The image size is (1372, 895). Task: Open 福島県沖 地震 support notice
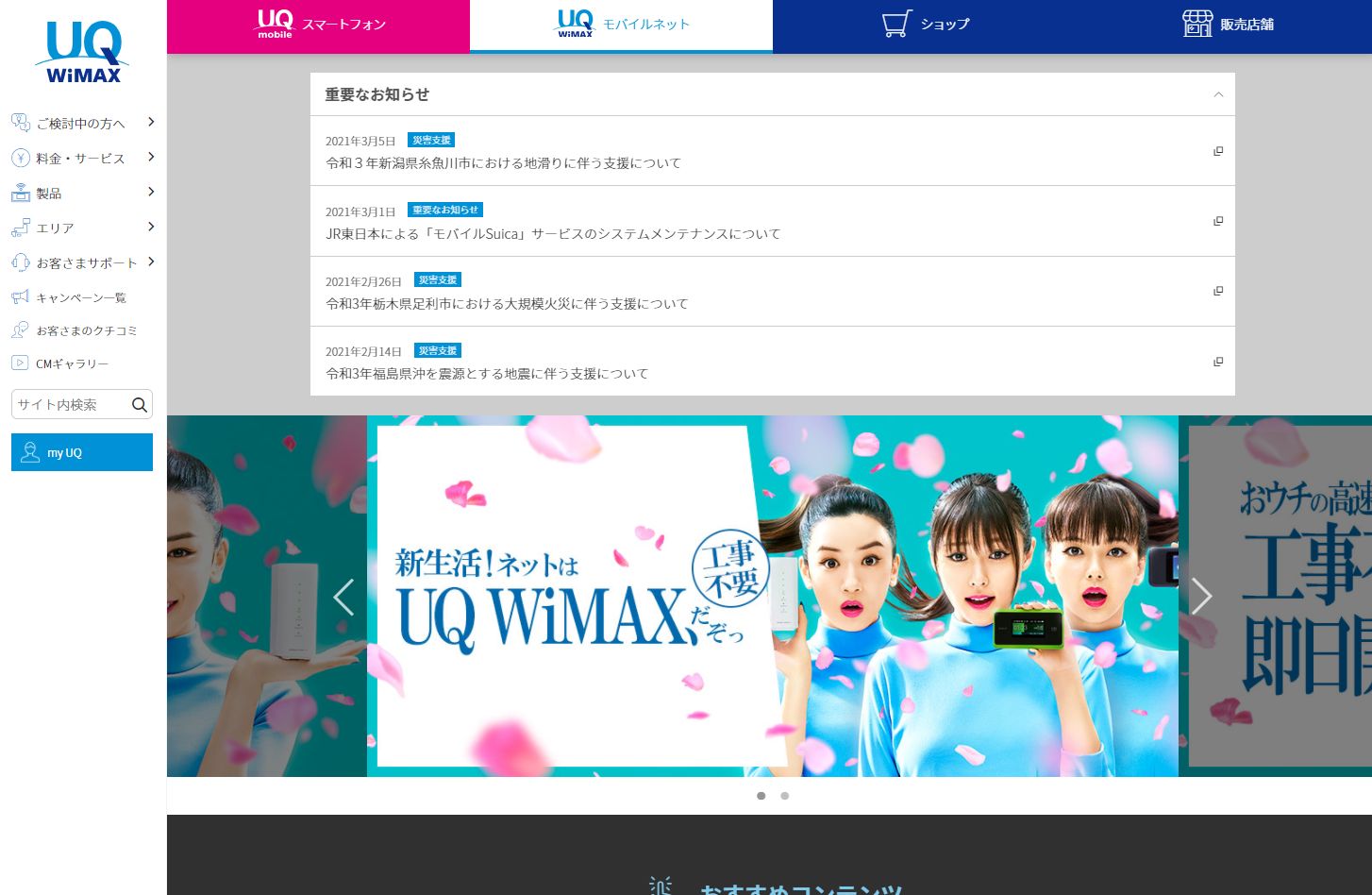click(x=487, y=374)
